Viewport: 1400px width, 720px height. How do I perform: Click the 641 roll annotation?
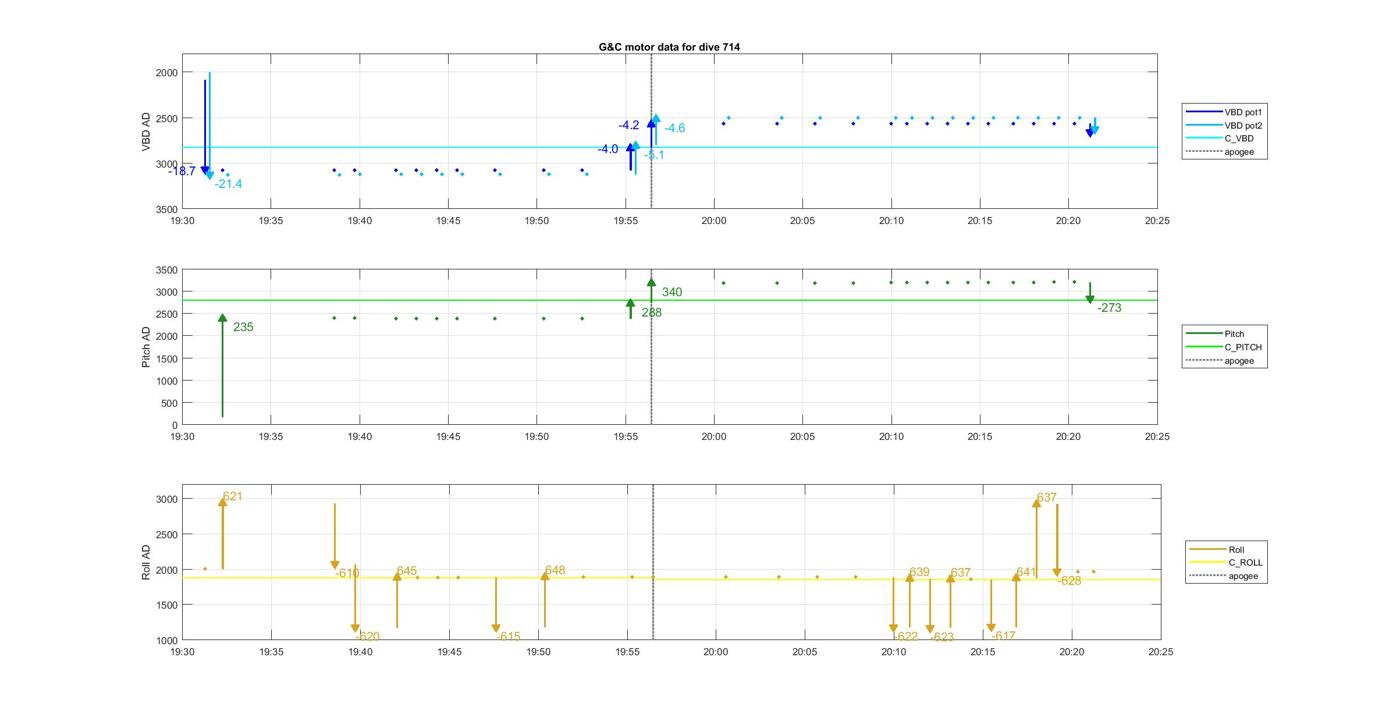(1026, 573)
